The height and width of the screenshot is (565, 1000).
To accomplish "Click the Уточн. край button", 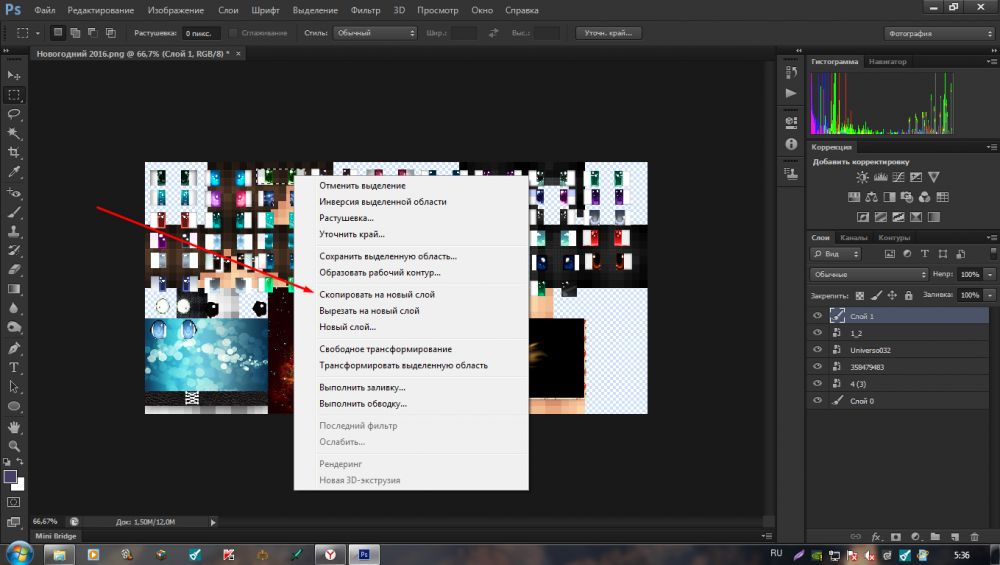I will click(x=608, y=32).
